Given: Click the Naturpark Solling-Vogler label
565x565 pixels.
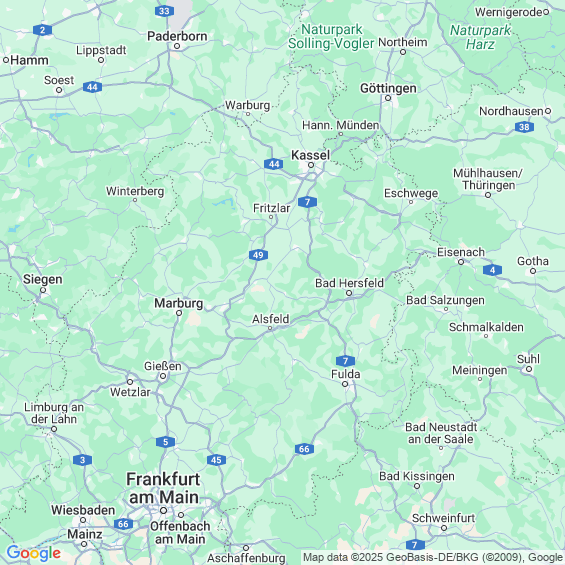Looking at the screenshot, I should 331,36.
